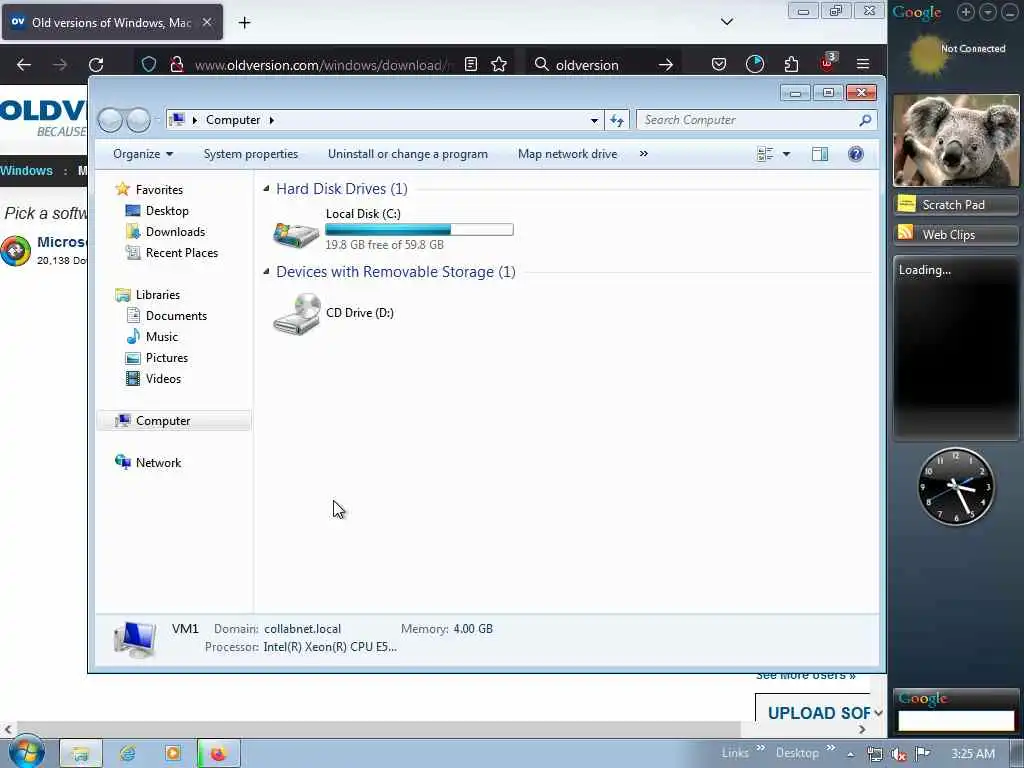1024x768 pixels.
Task: Open Action Center flag icon
Action: point(923,753)
